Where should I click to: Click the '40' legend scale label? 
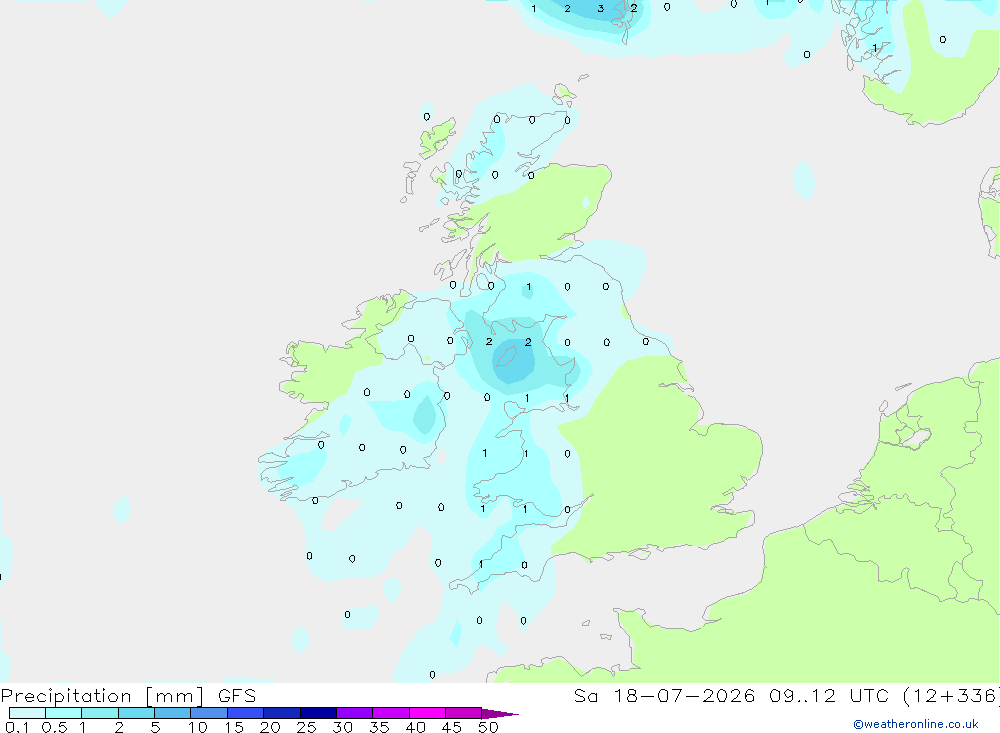pyautogui.click(x=416, y=727)
